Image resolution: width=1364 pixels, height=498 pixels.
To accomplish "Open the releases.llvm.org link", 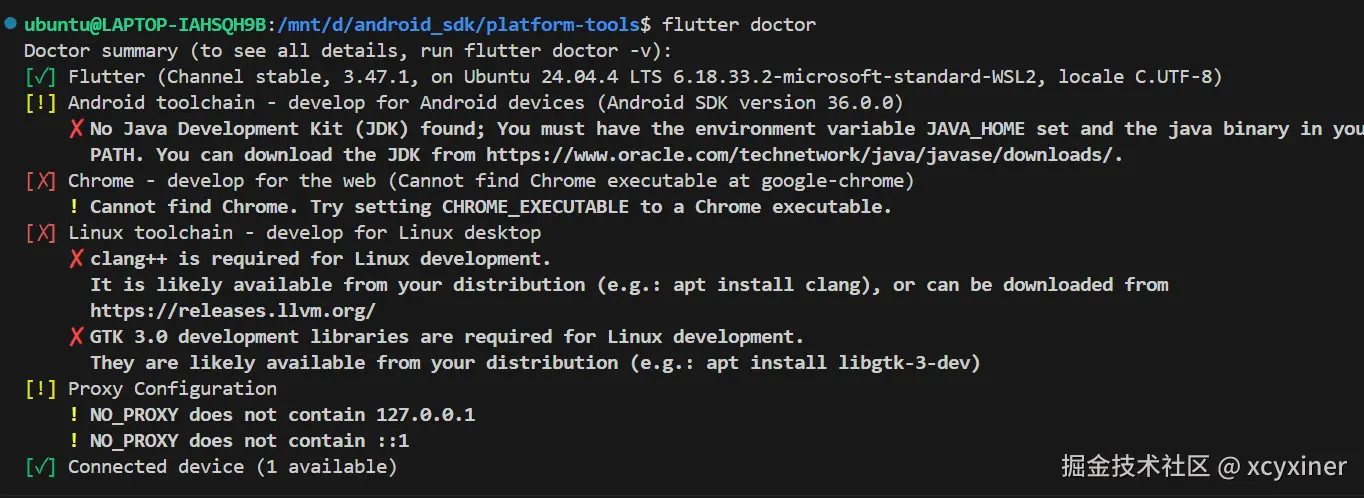I will 233,311.
